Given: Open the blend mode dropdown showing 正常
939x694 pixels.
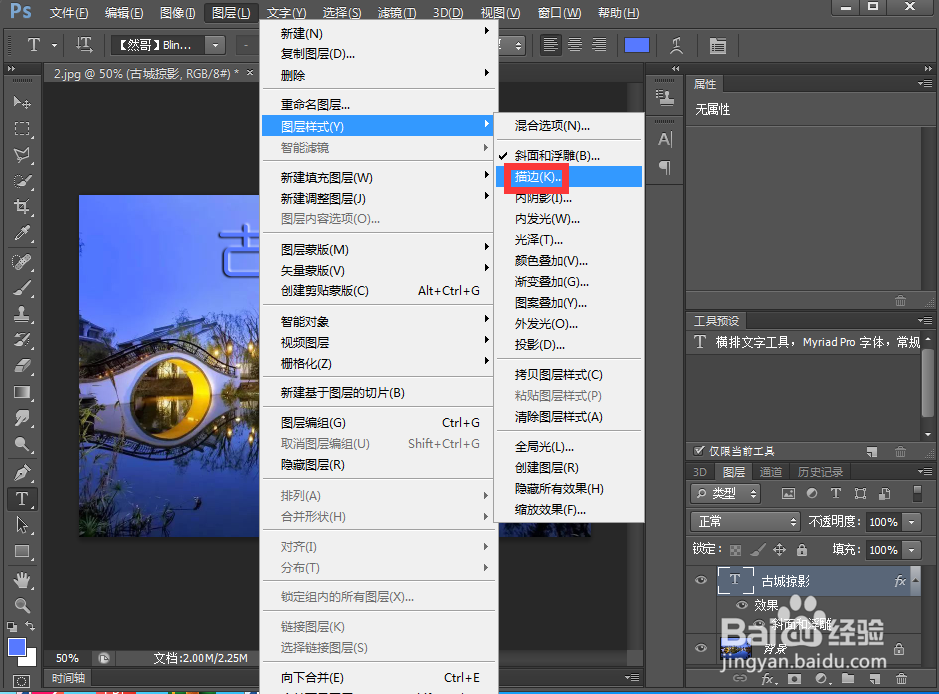Looking at the screenshot, I should (x=745, y=521).
